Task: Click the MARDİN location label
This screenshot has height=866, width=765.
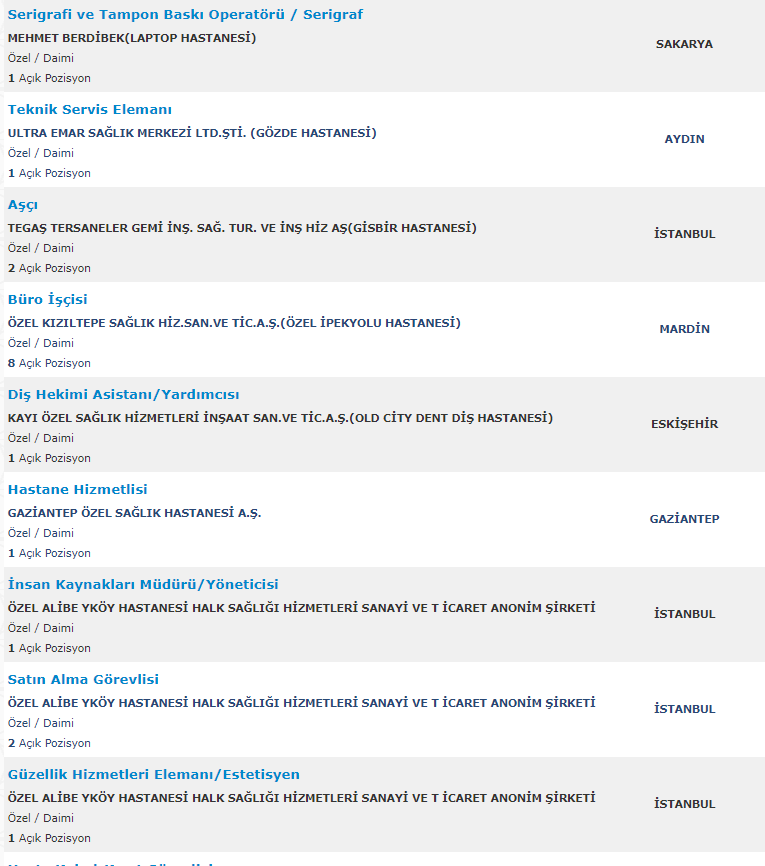Action: coord(684,329)
